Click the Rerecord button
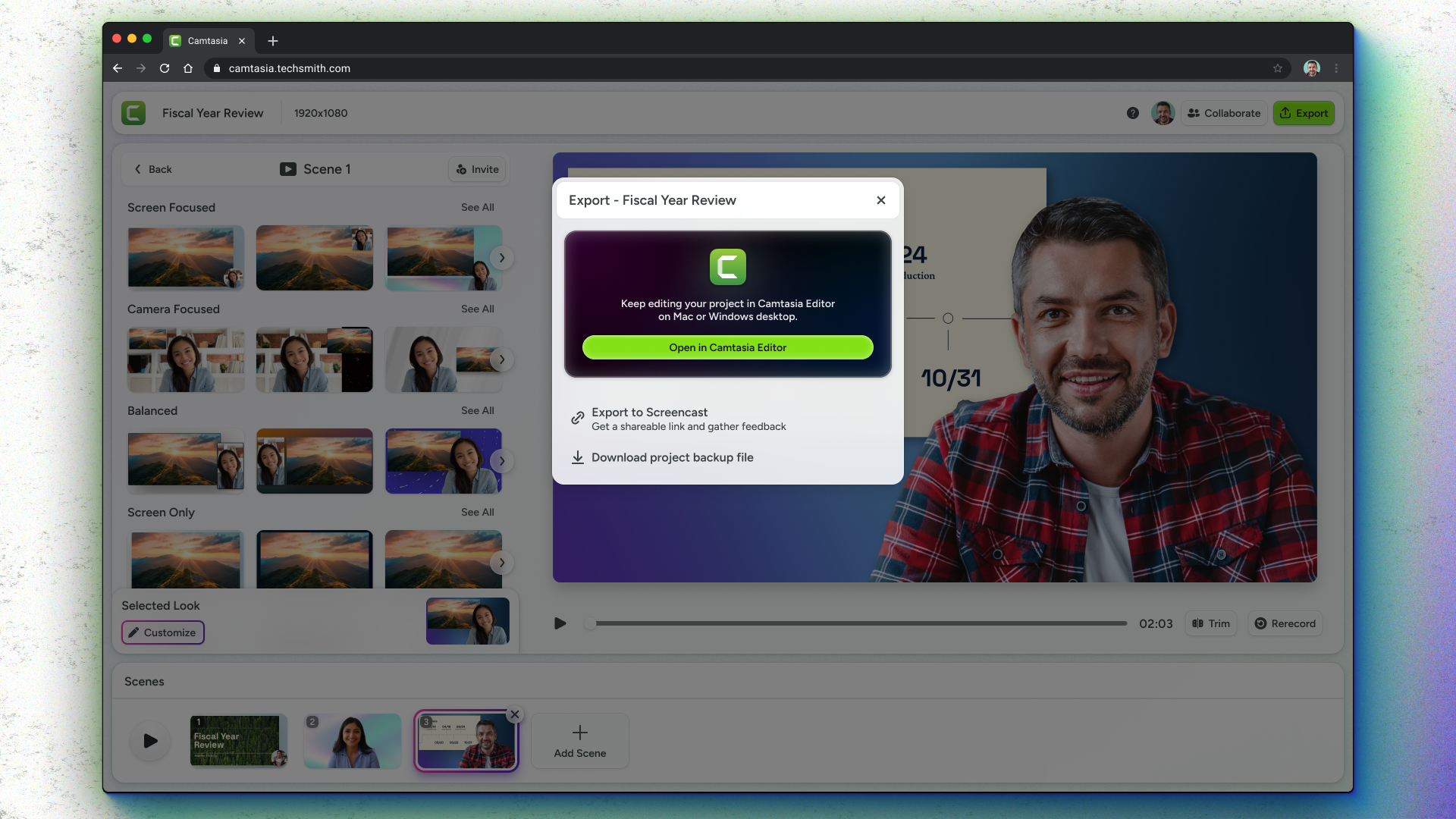This screenshot has height=819, width=1456. coord(1285,623)
